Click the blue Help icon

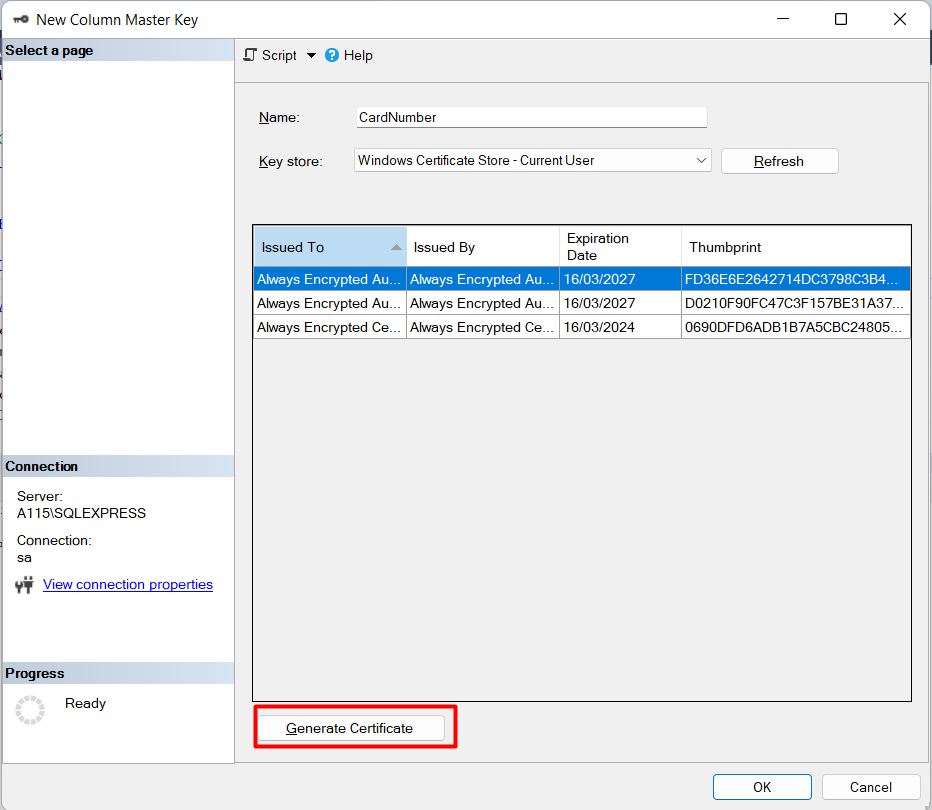click(332, 56)
